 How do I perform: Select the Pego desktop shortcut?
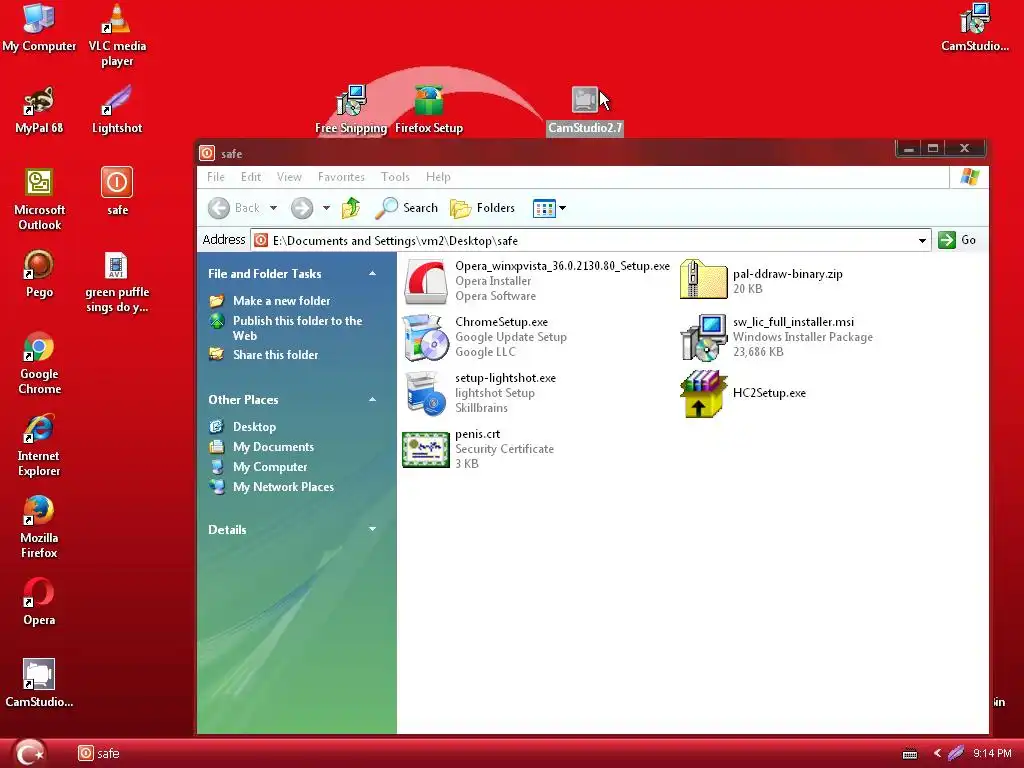tap(39, 273)
